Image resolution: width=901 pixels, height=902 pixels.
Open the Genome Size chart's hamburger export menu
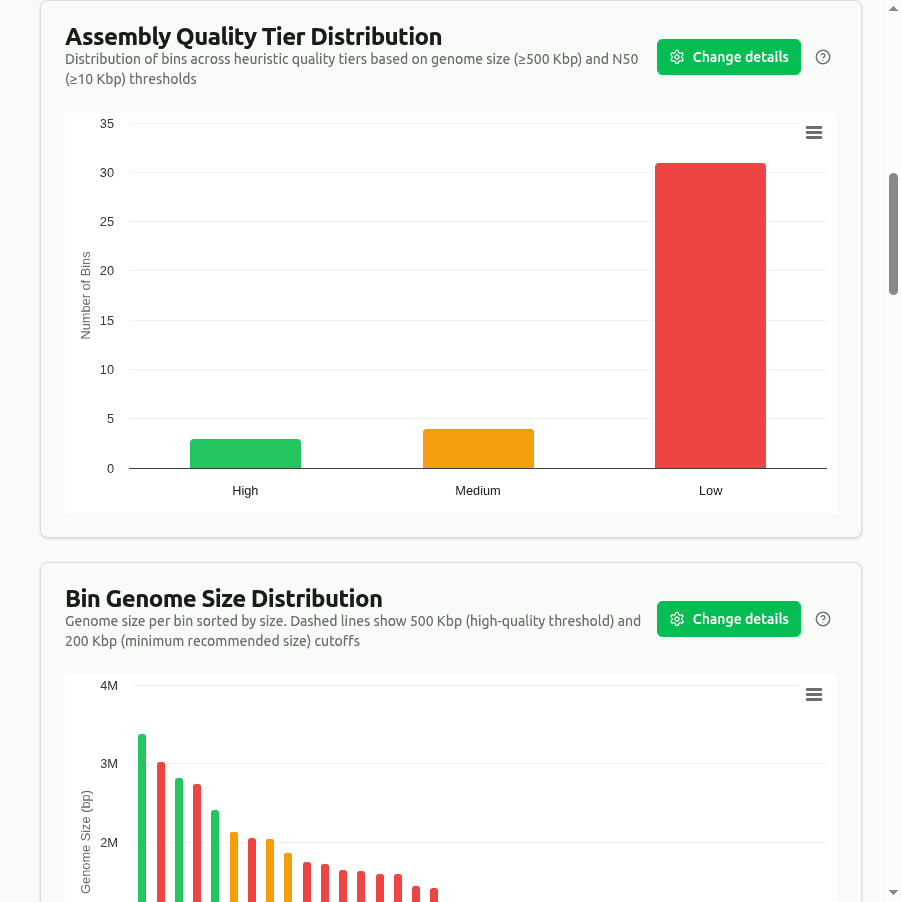point(813,694)
